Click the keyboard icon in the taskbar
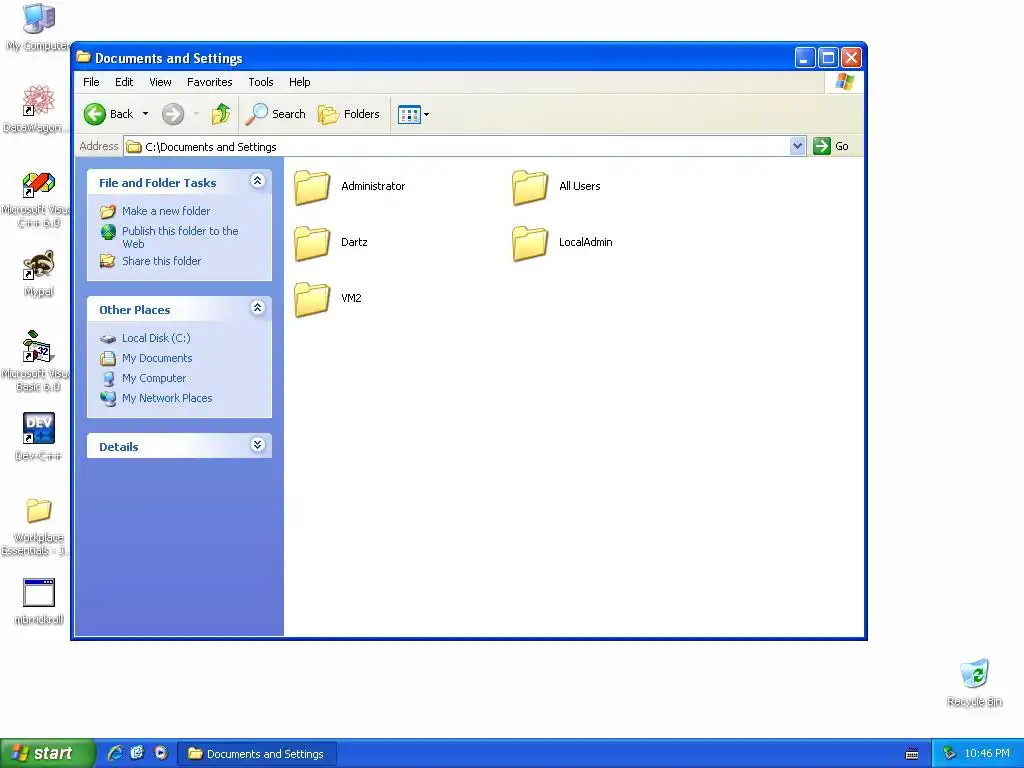 [x=912, y=754]
